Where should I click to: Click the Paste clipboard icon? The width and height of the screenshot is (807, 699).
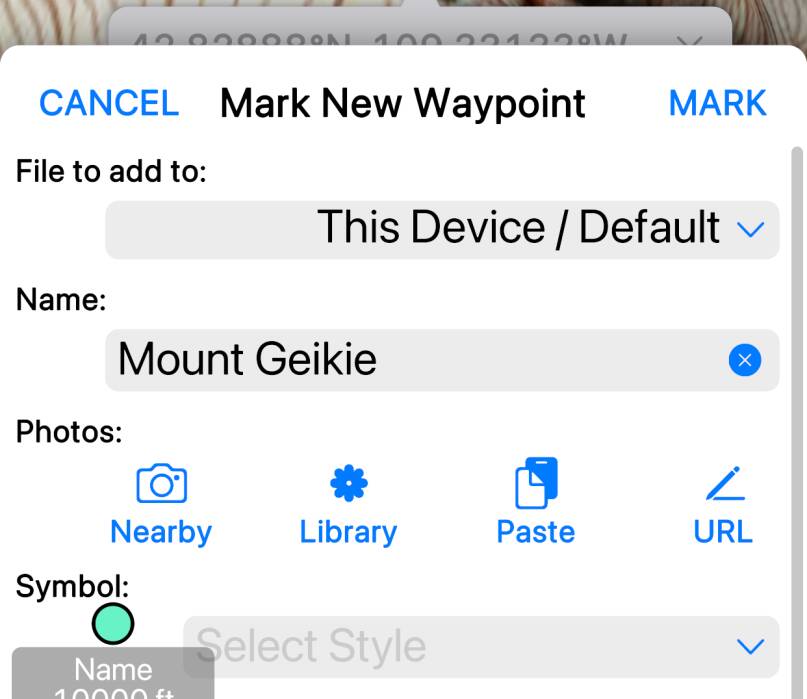(x=536, y=482)
